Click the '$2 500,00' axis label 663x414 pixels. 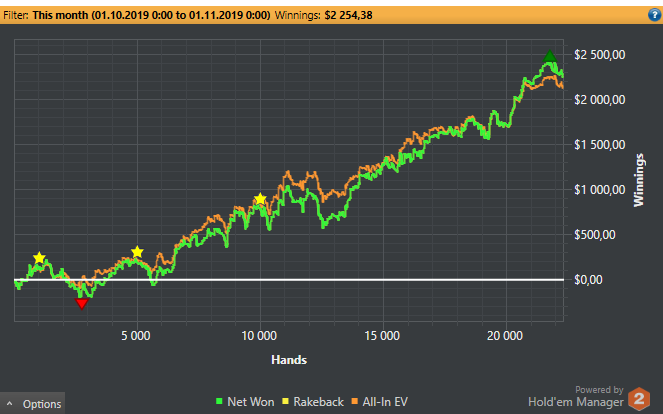point(599,55)
